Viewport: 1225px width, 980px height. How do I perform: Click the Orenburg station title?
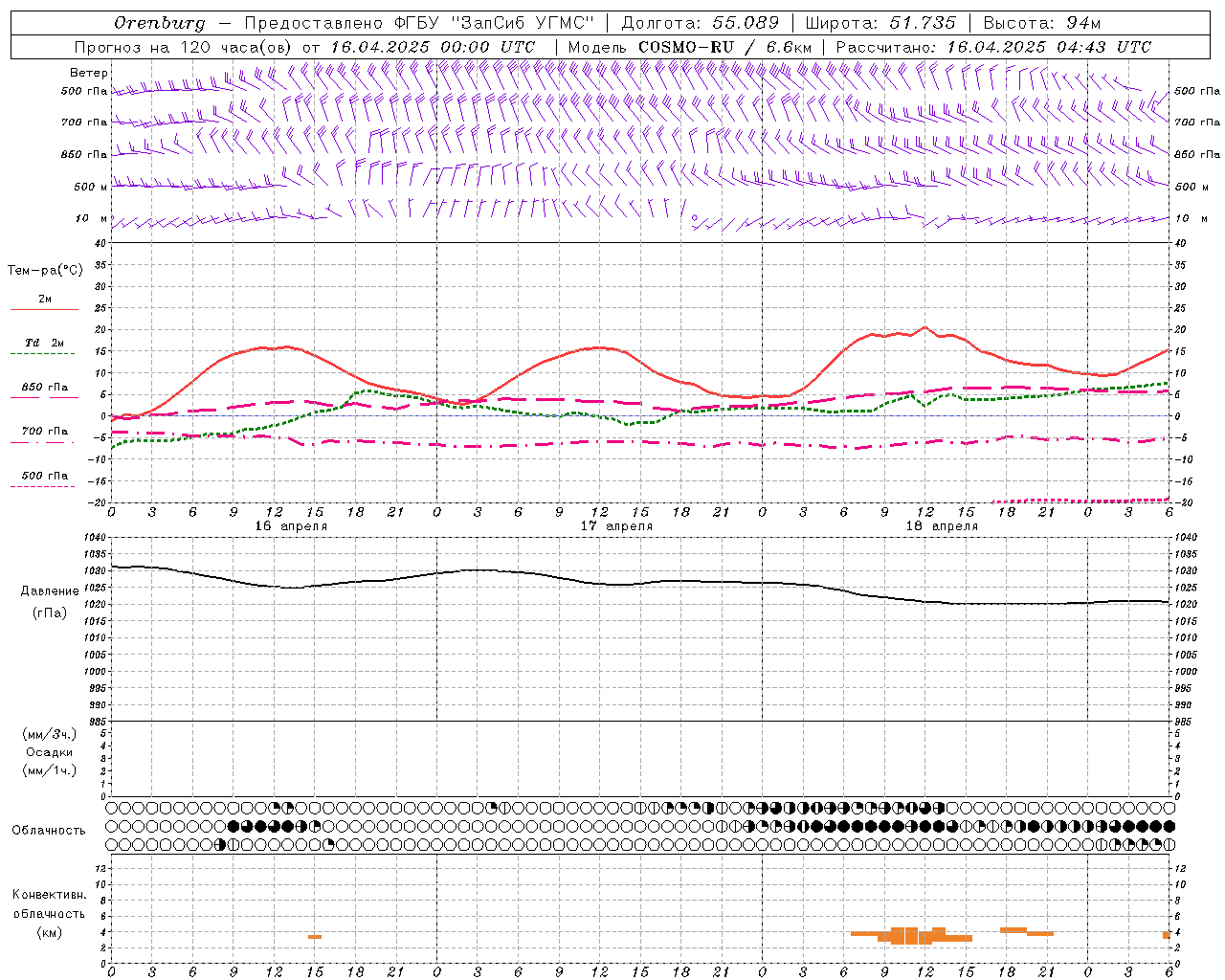[159, 23]
